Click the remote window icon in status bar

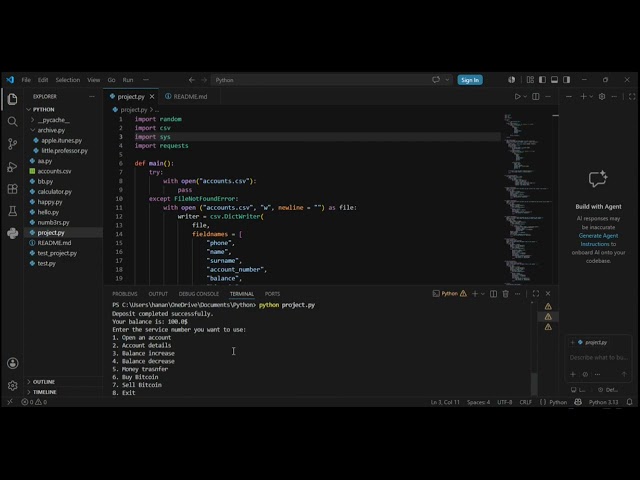pos(10,402)
